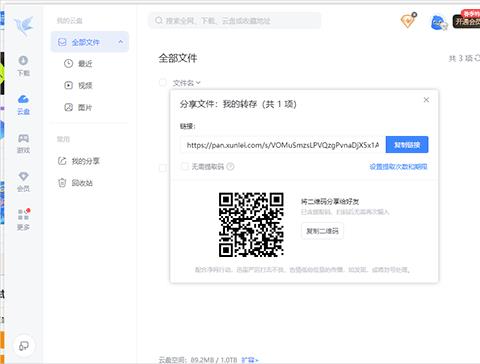Open the 文件名 sort dropdown
The image size is (480, 364).
(x=186, y=83)
